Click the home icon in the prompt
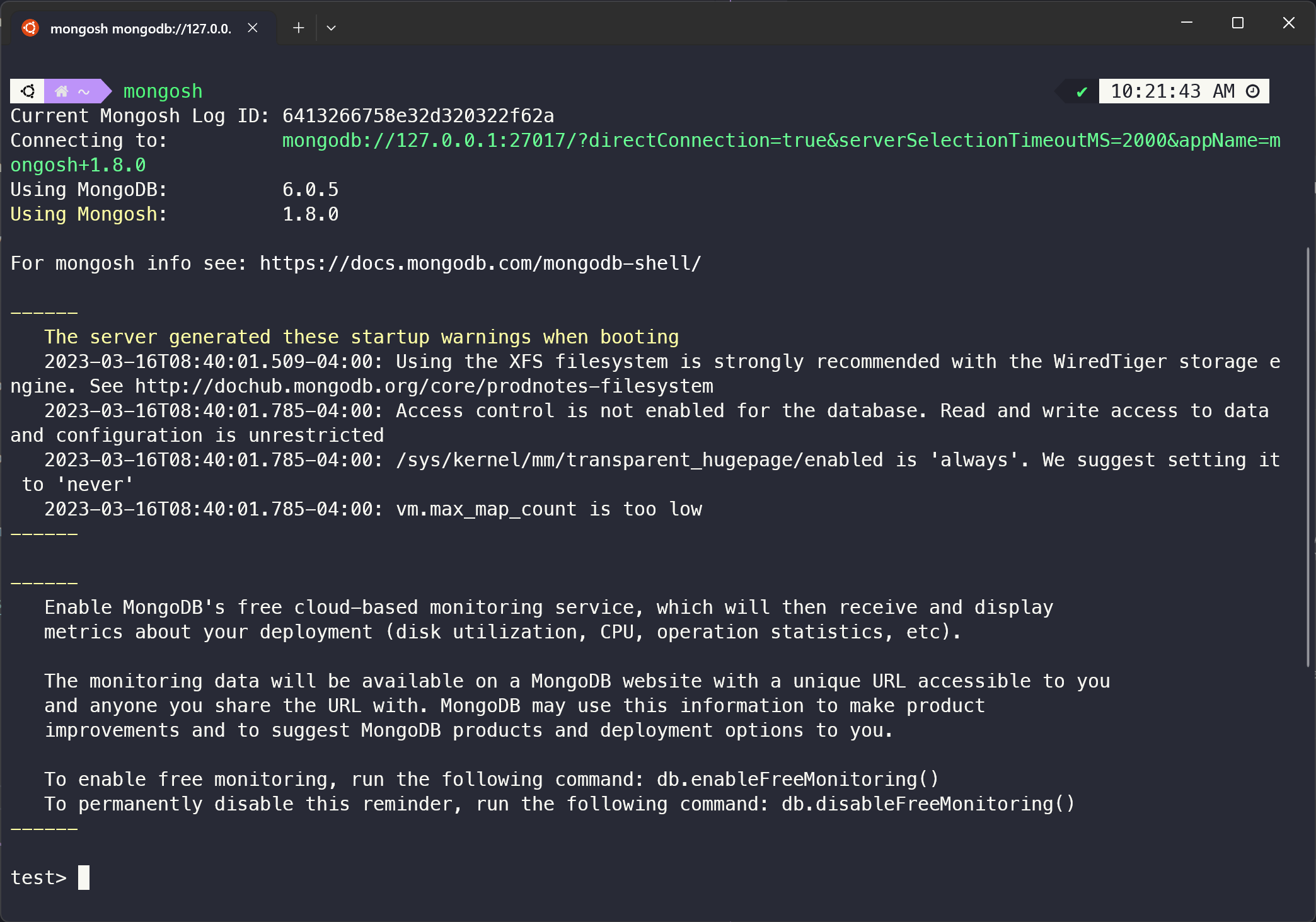 coord(62,91)
